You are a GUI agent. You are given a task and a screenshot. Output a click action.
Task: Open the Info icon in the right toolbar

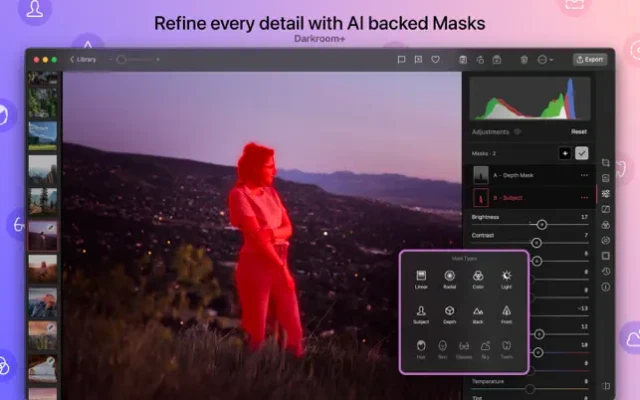tap(606, 287)
